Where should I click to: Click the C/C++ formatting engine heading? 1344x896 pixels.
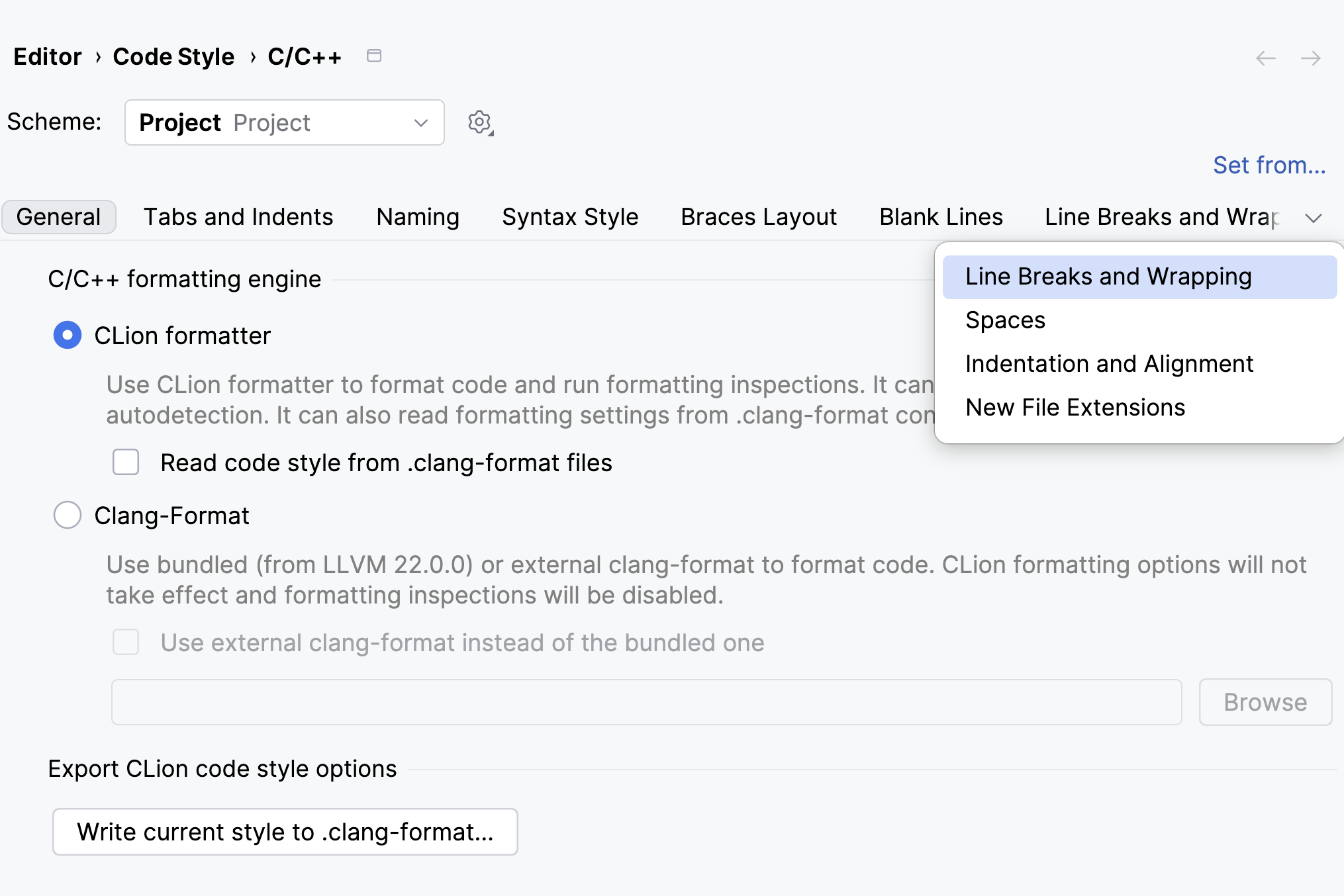(x=185, y=279)
